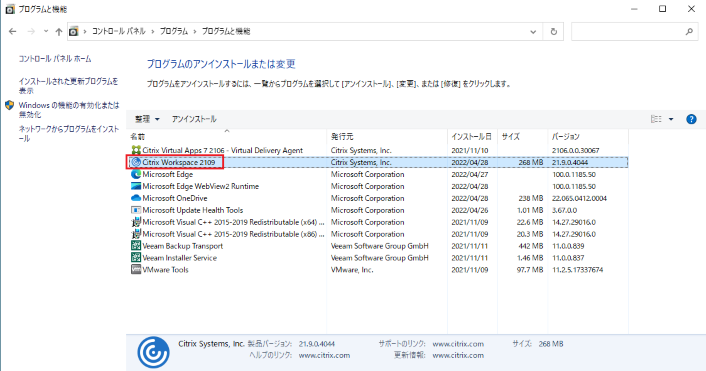Refresh the programs list
The width and height of the screenshot is (706, 371).
(553, 32)
